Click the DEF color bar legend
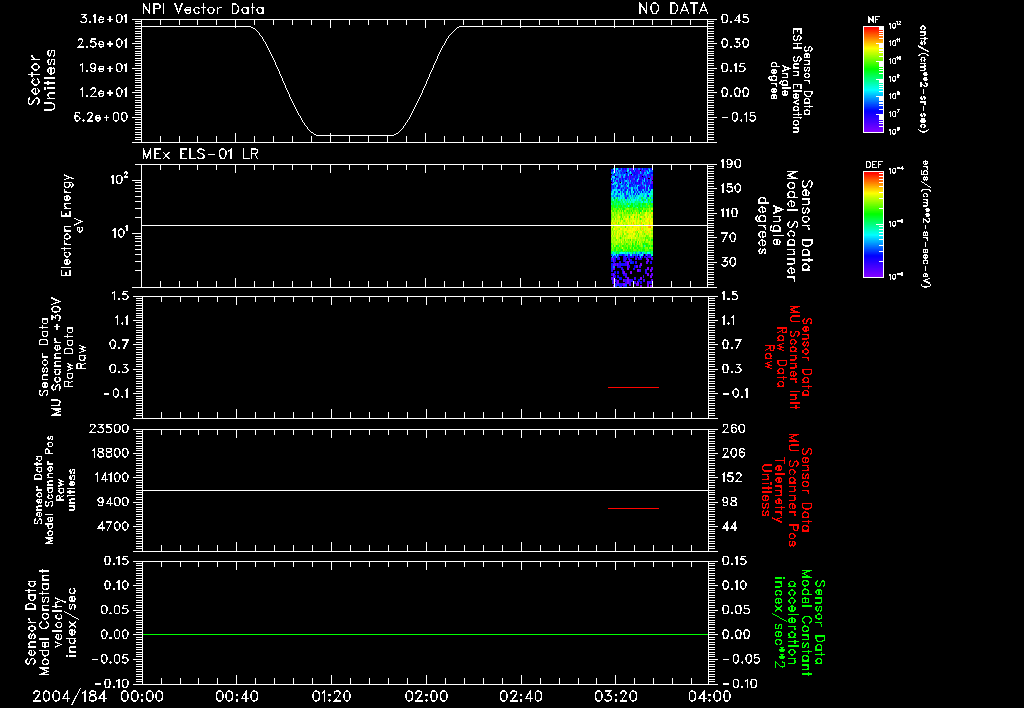 point(874,224)
